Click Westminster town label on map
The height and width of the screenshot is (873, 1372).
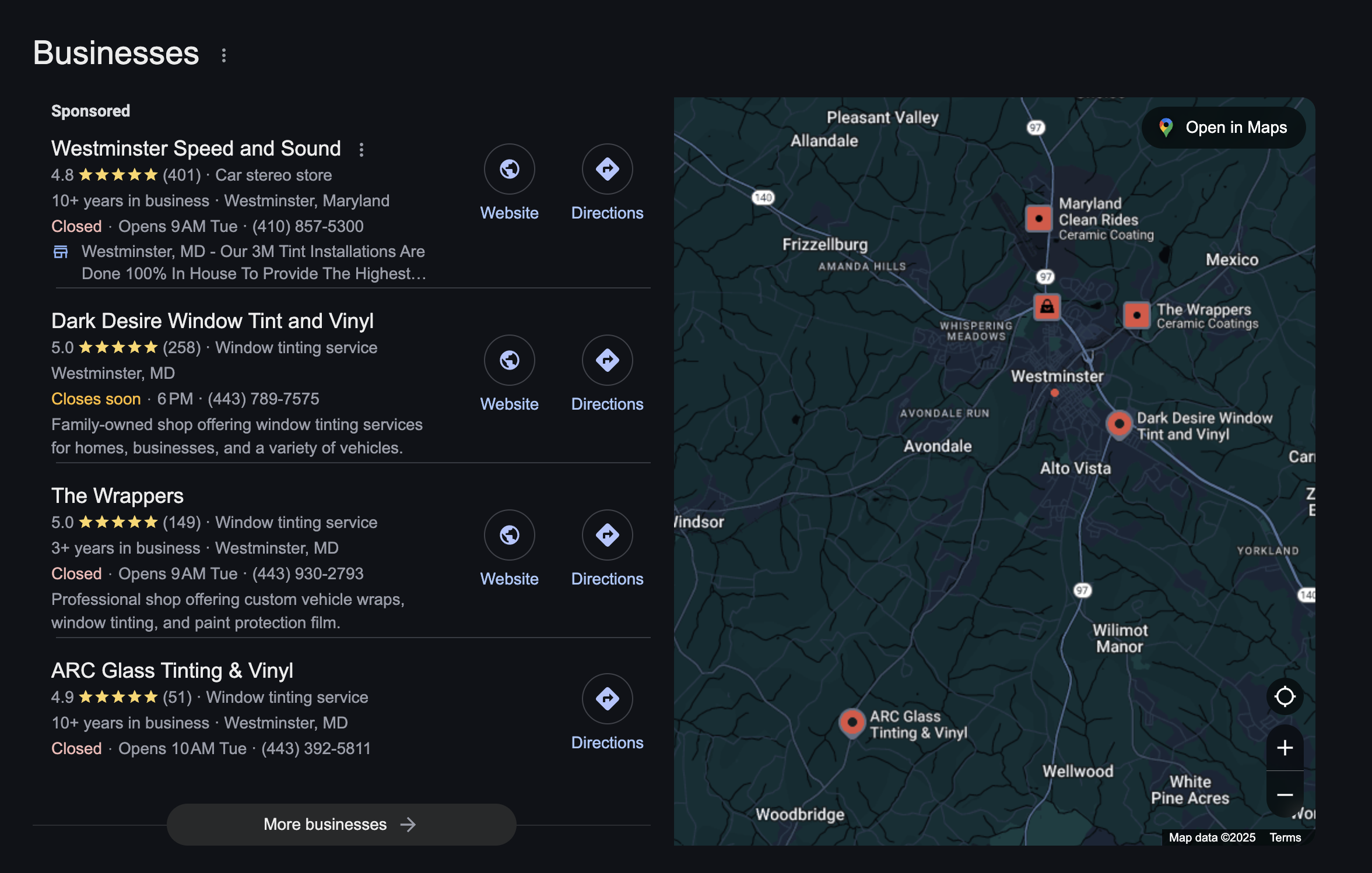pyautogui.click(x=1057, y=376)
